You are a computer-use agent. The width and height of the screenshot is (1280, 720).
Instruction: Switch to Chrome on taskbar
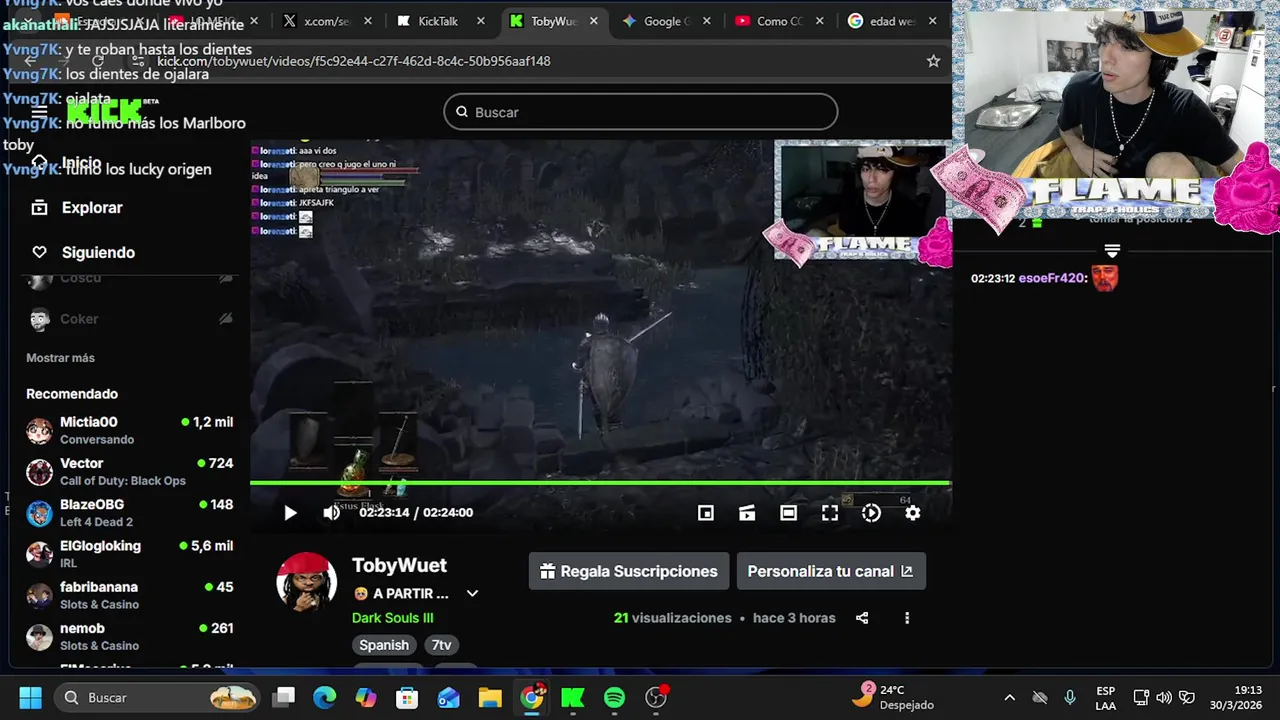[532, 697]
